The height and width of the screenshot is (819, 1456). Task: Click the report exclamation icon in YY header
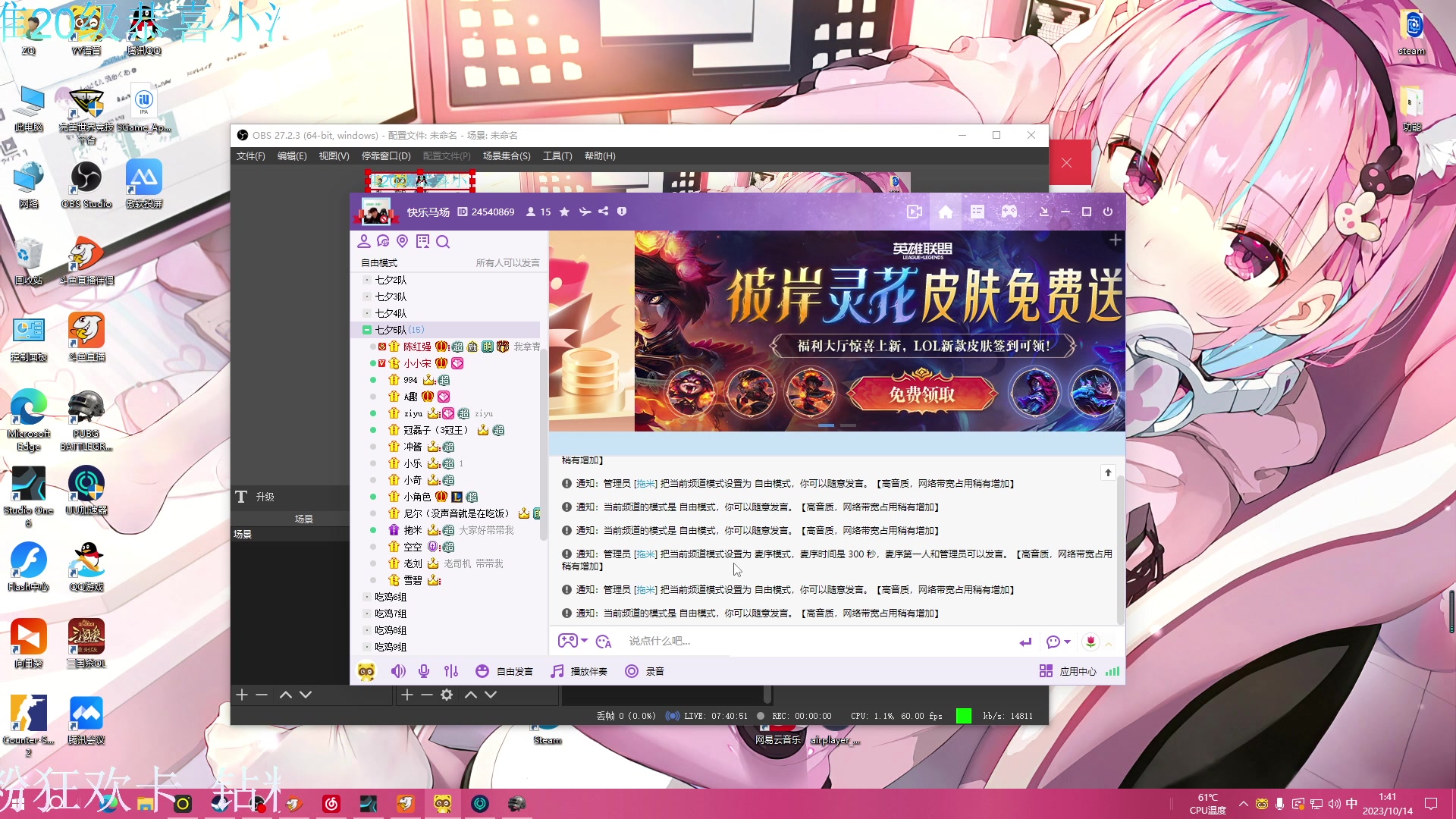(x=622, y=212)
